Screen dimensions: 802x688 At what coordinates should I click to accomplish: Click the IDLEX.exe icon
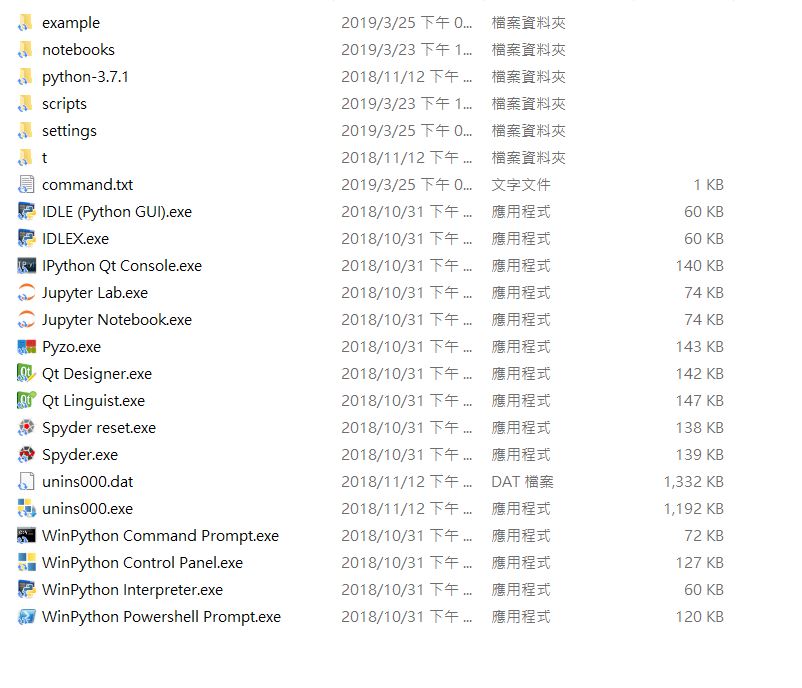(26, 239)
